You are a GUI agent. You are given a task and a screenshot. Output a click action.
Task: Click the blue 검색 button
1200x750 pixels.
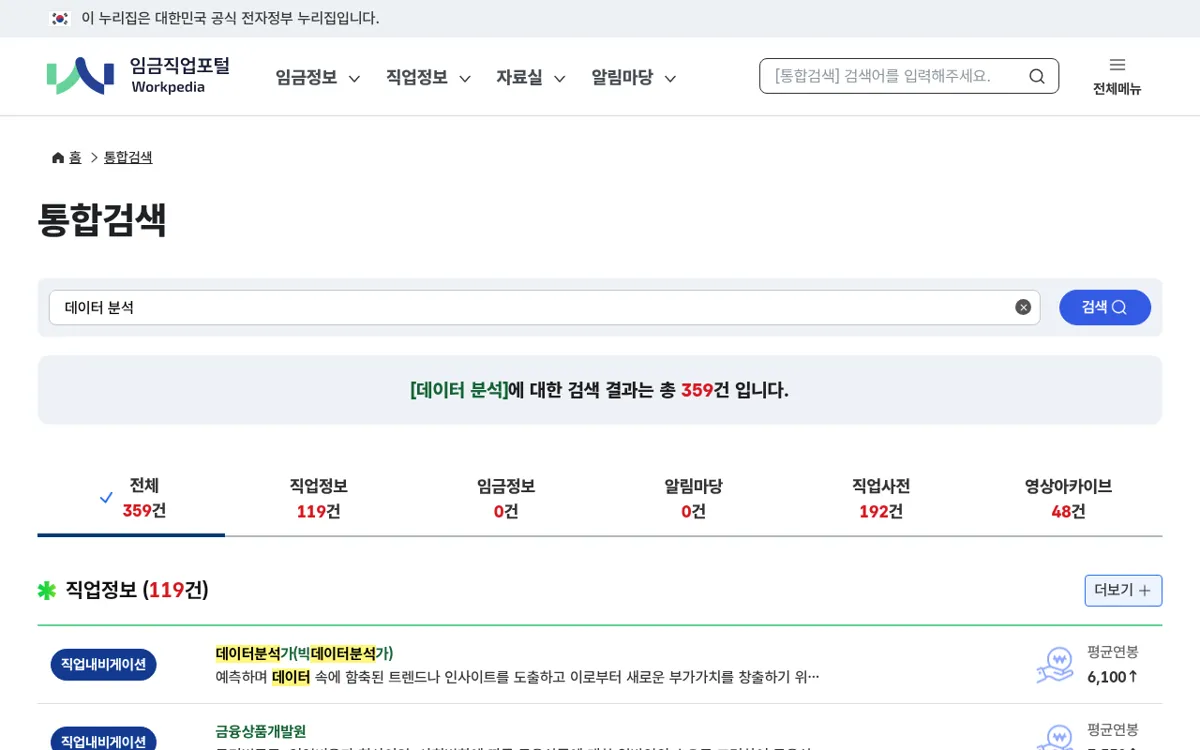click(1105, 307)
